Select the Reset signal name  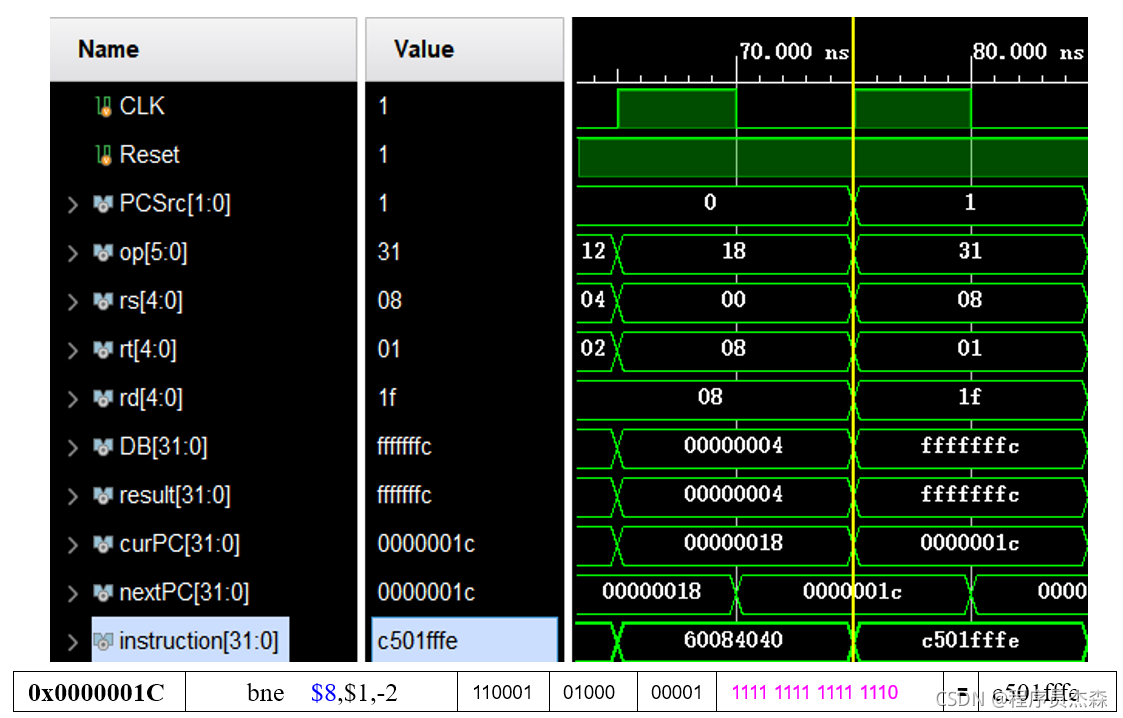click(149, 155)
